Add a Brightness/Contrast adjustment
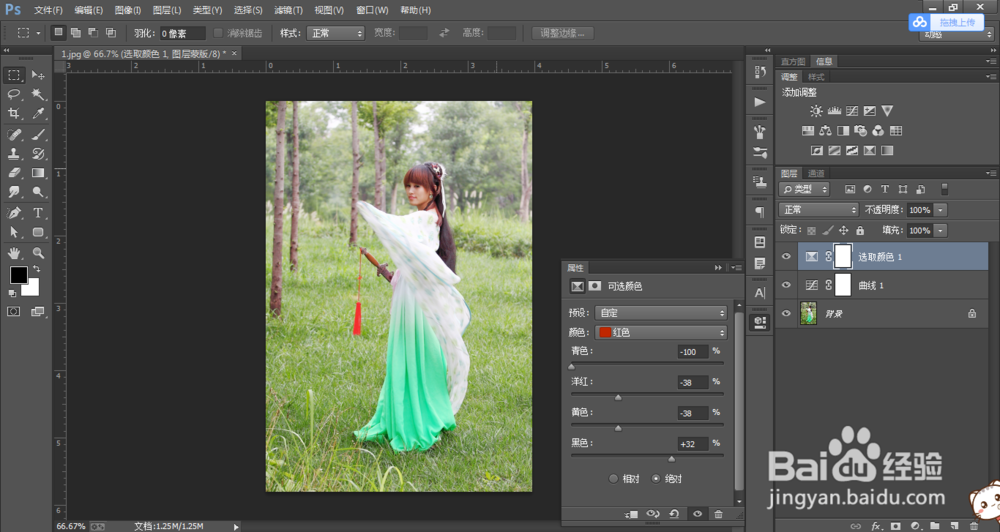The height and width of the screenshot is (532, 1000). 816,111
